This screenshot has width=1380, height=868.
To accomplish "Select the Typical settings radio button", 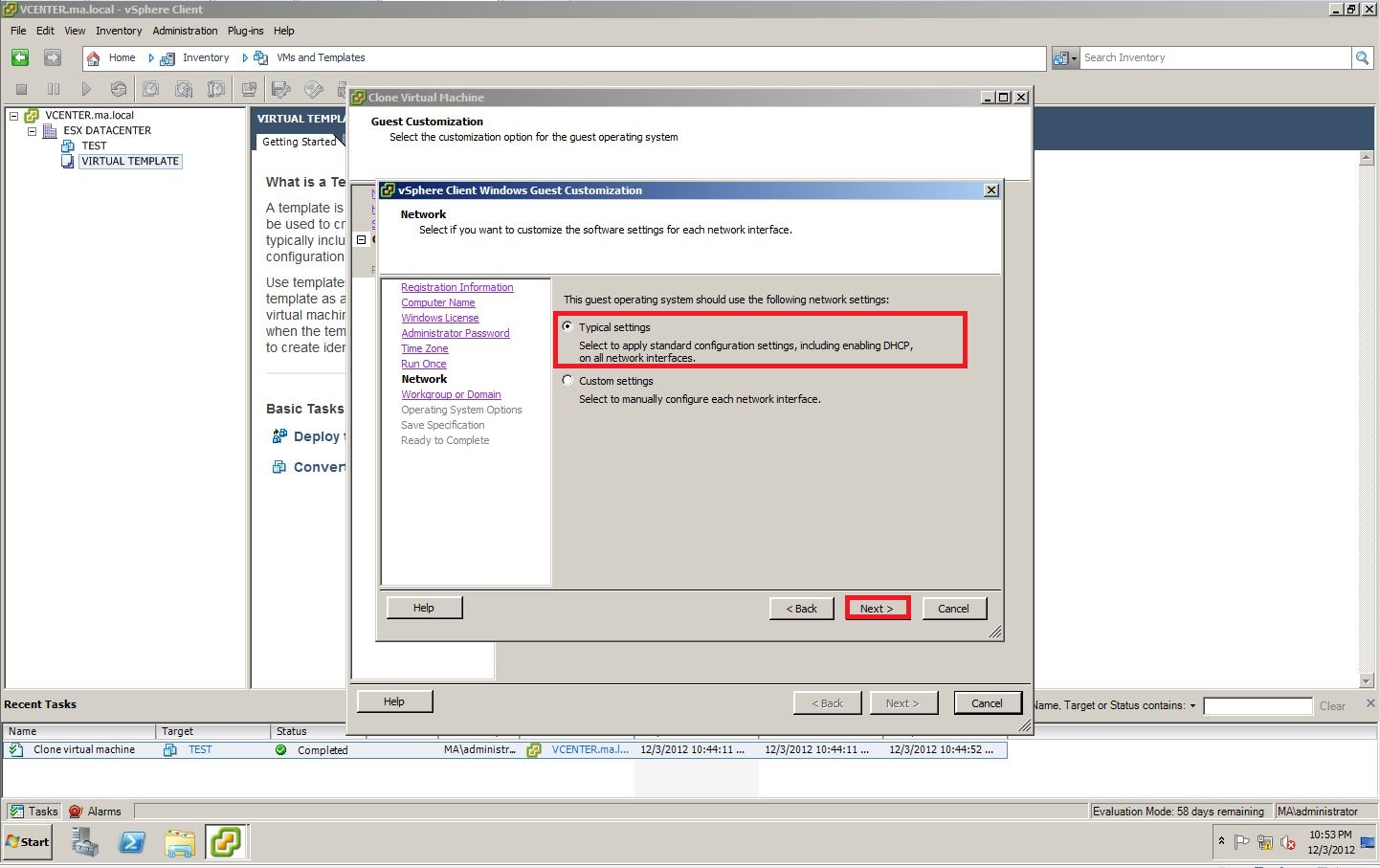I will [568, 326].
